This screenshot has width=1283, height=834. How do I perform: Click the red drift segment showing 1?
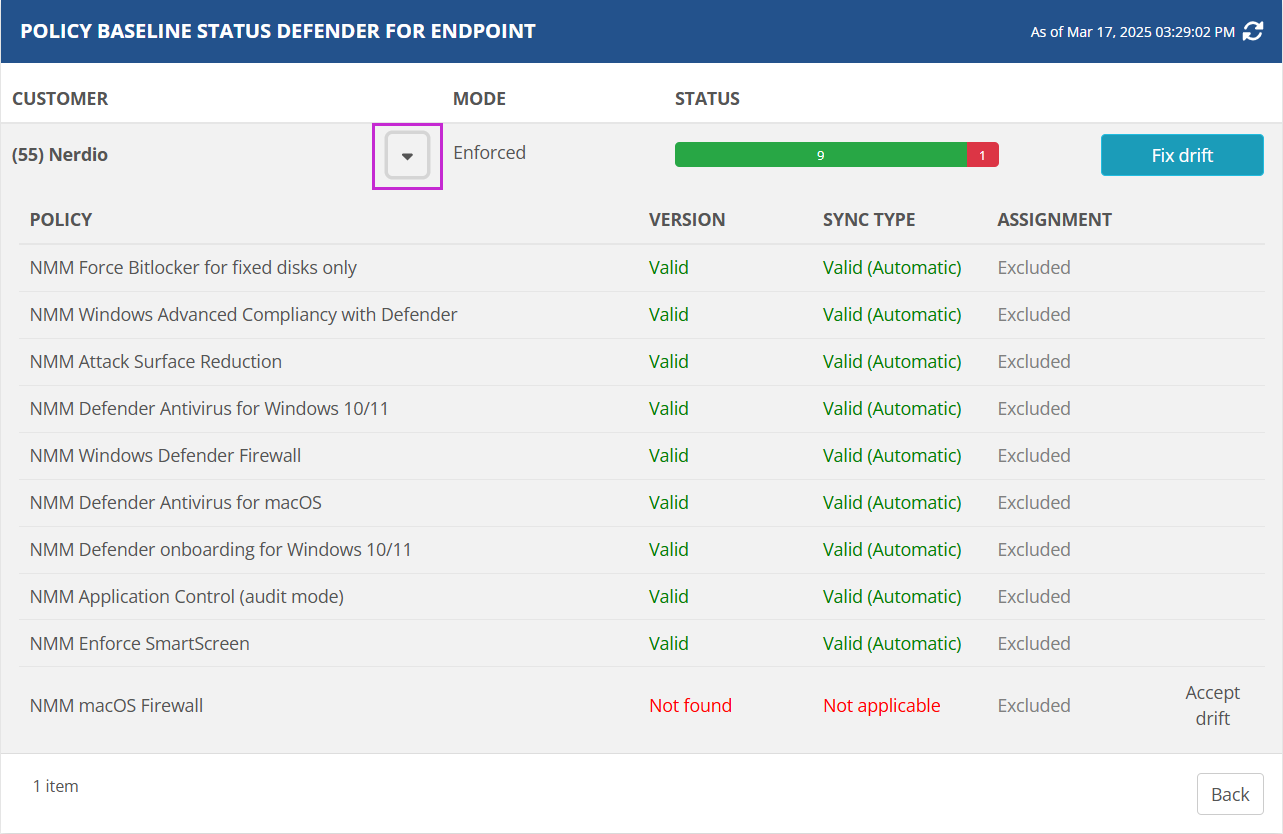click(x=983, y=155)
